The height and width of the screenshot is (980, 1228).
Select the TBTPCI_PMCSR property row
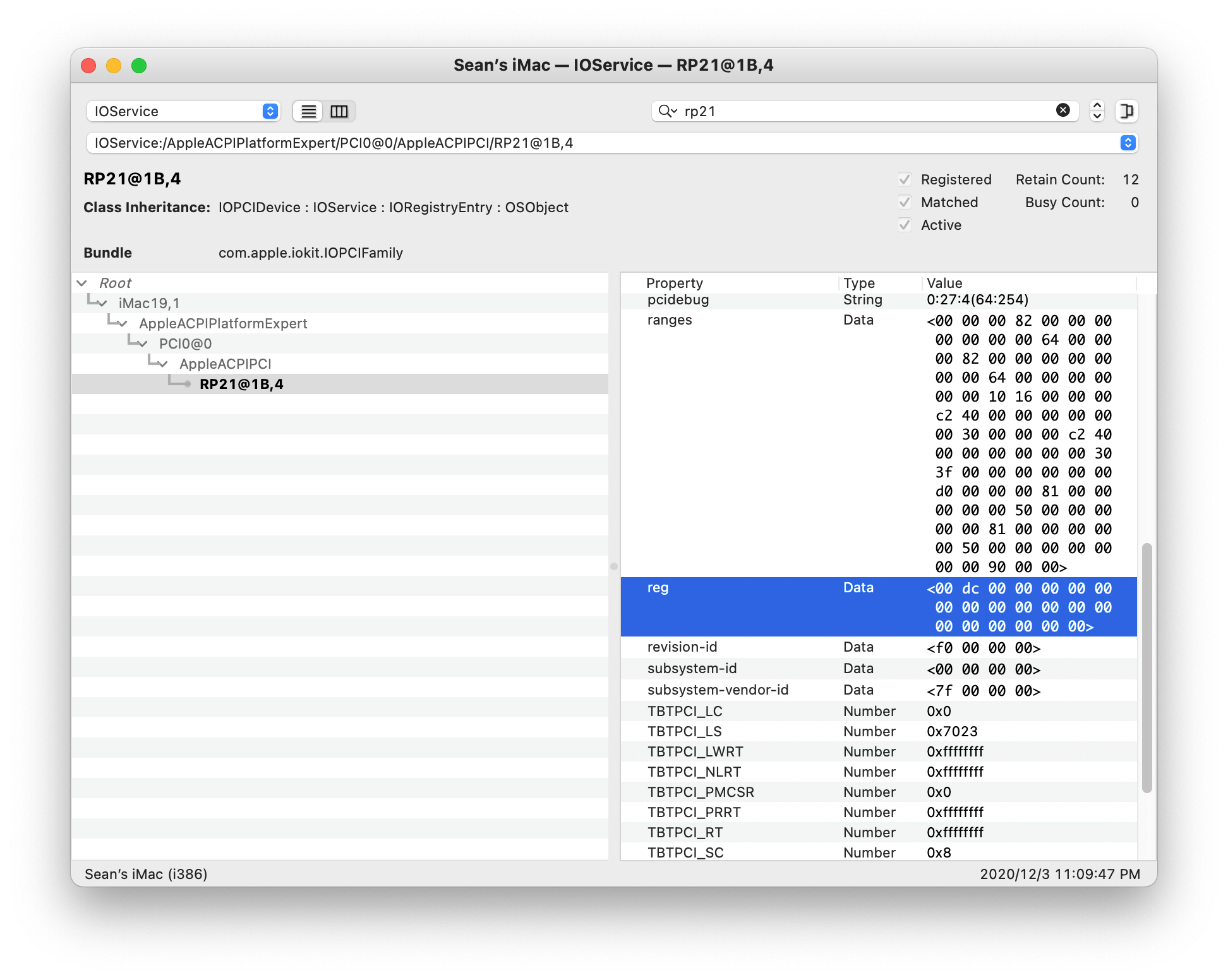click(879, 792)
